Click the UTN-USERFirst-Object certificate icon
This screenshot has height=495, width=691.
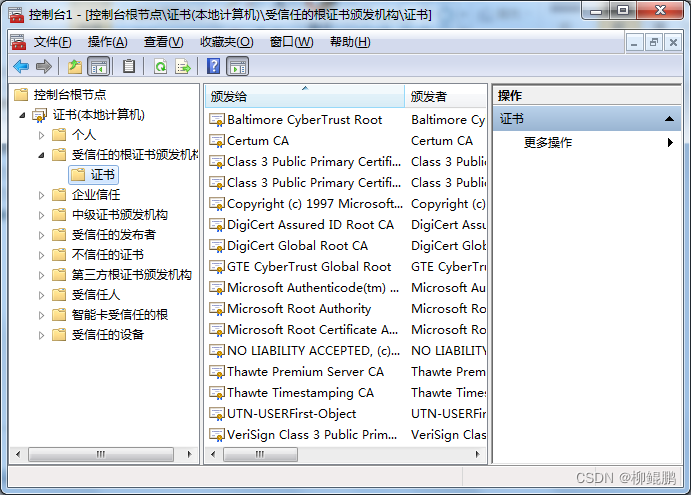(x=217, y=414)
